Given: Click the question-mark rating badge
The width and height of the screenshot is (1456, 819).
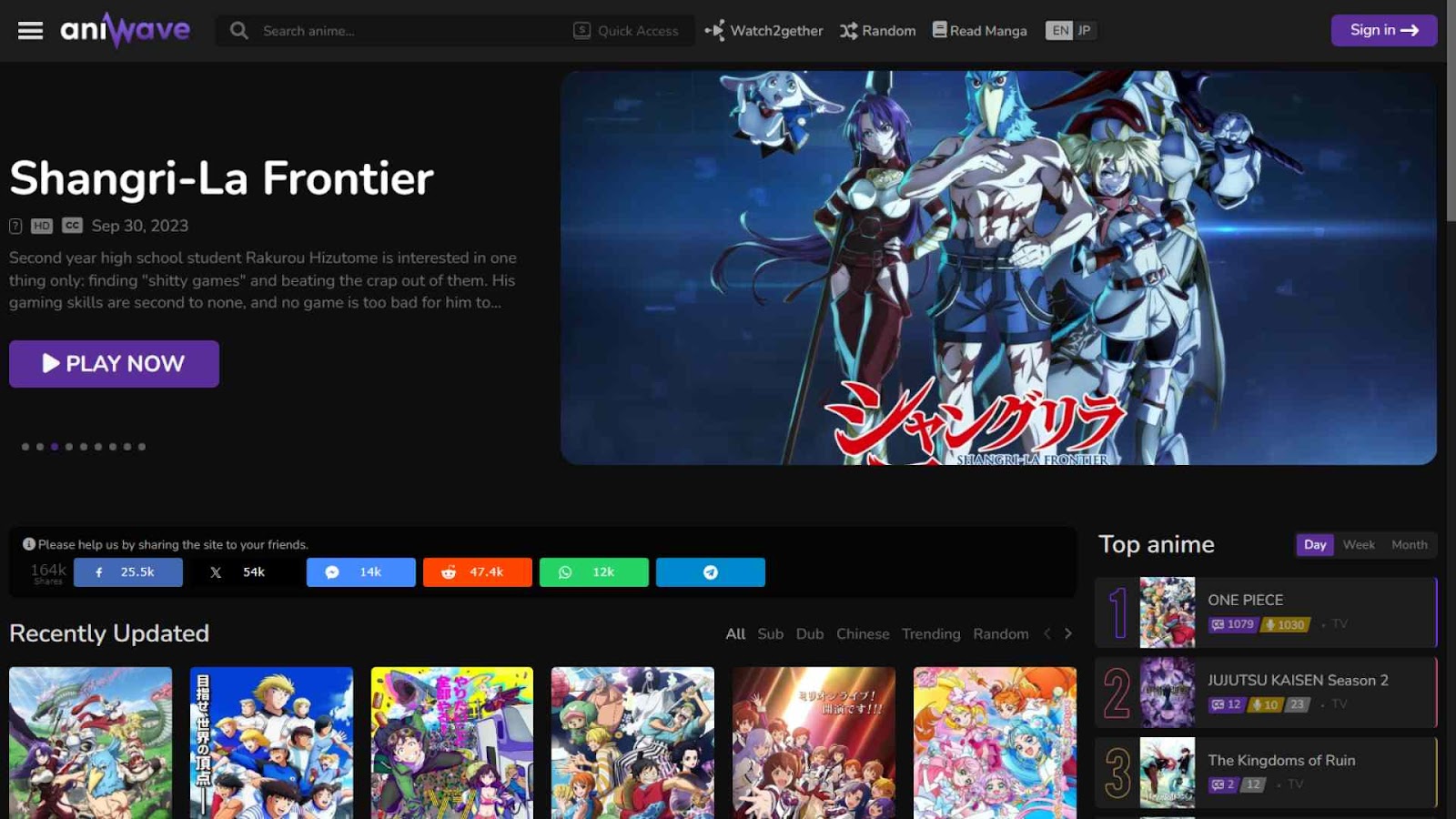Looking at the screenshot, I should point(15,226).
